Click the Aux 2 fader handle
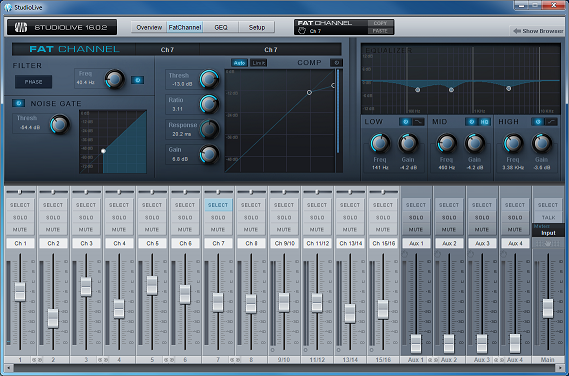 tap(449, 344)
